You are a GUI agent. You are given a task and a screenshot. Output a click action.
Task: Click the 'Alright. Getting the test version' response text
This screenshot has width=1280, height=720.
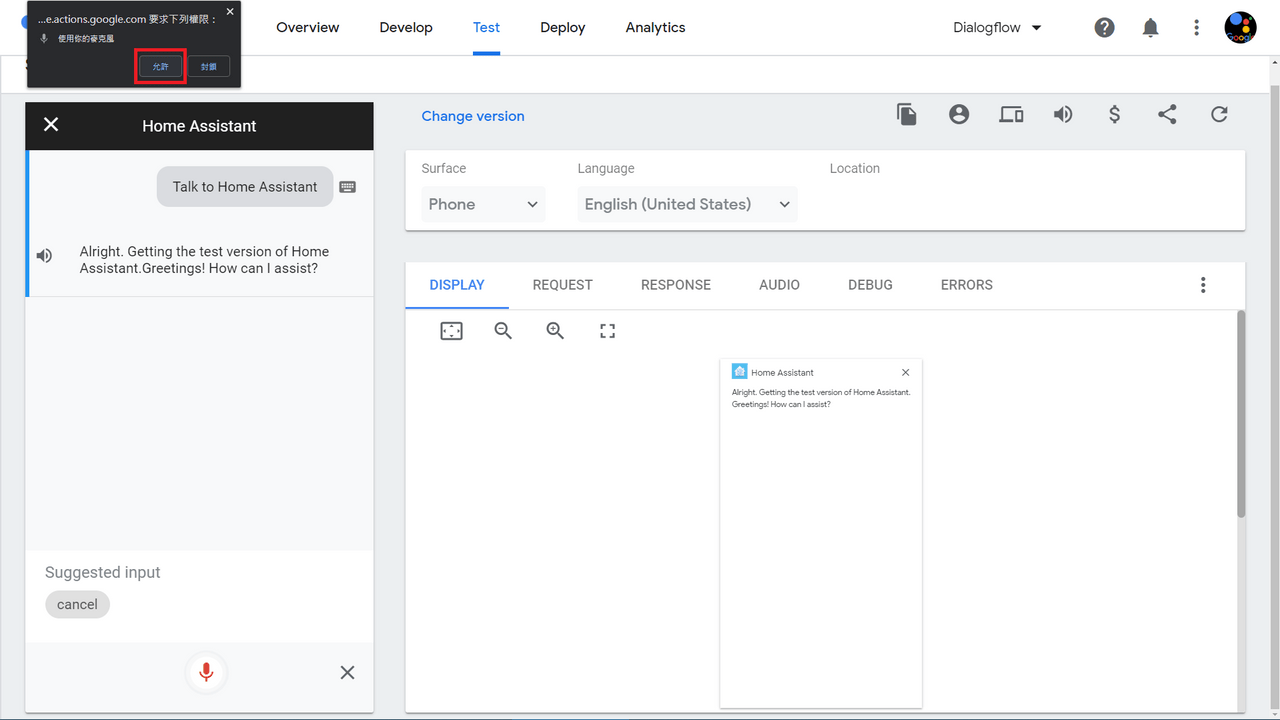coord(204,260)
